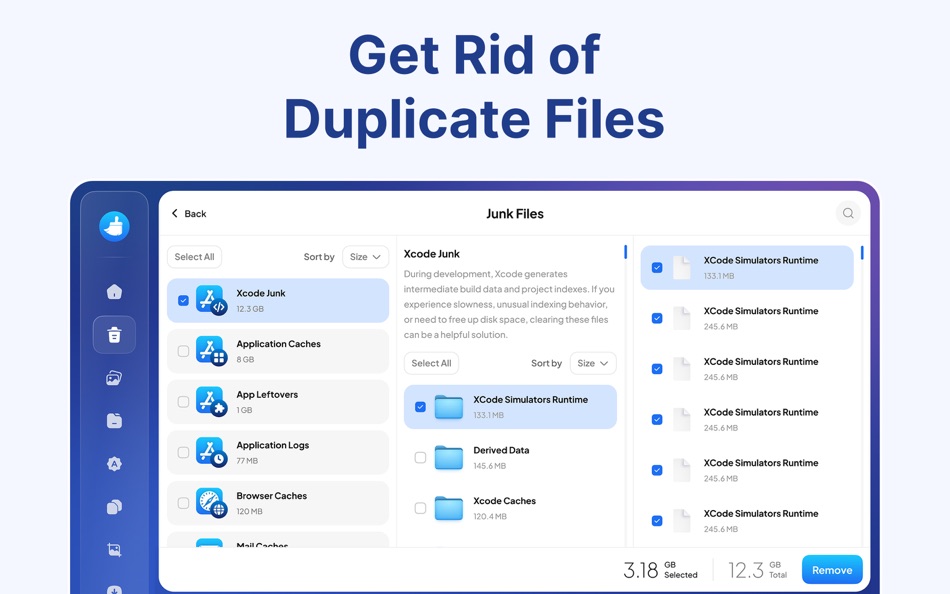Select the trash can Junk Files sidebar icon
Screen dimensions: 950x594
click(x=115, y=335)
